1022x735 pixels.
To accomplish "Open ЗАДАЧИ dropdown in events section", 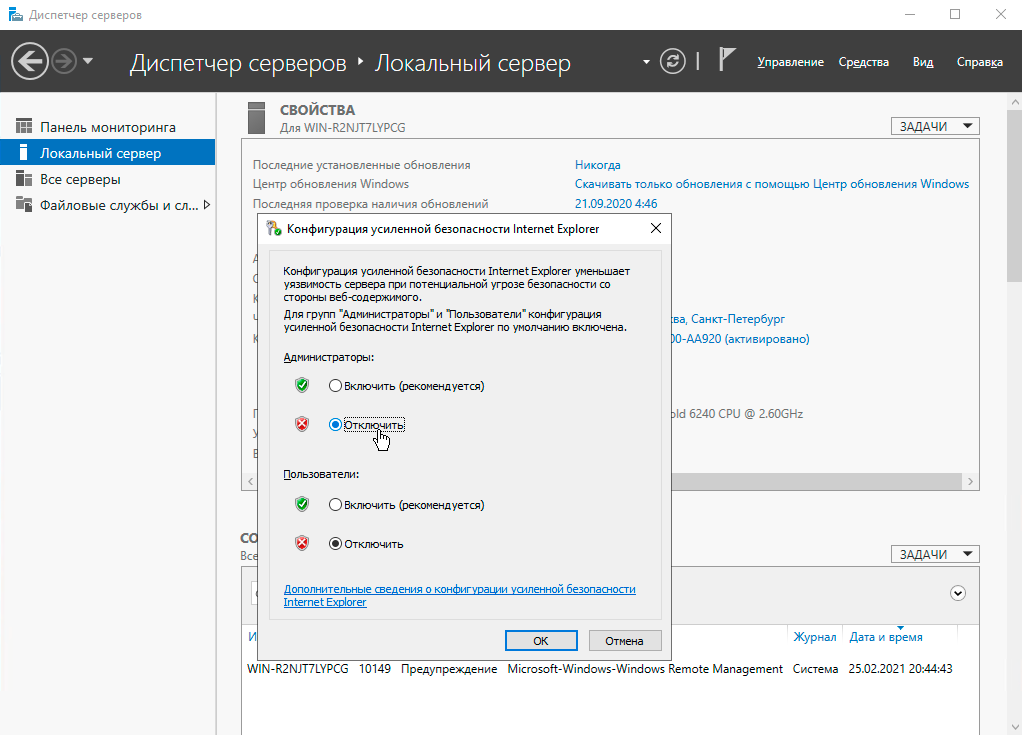I will [x=935, y=554].
